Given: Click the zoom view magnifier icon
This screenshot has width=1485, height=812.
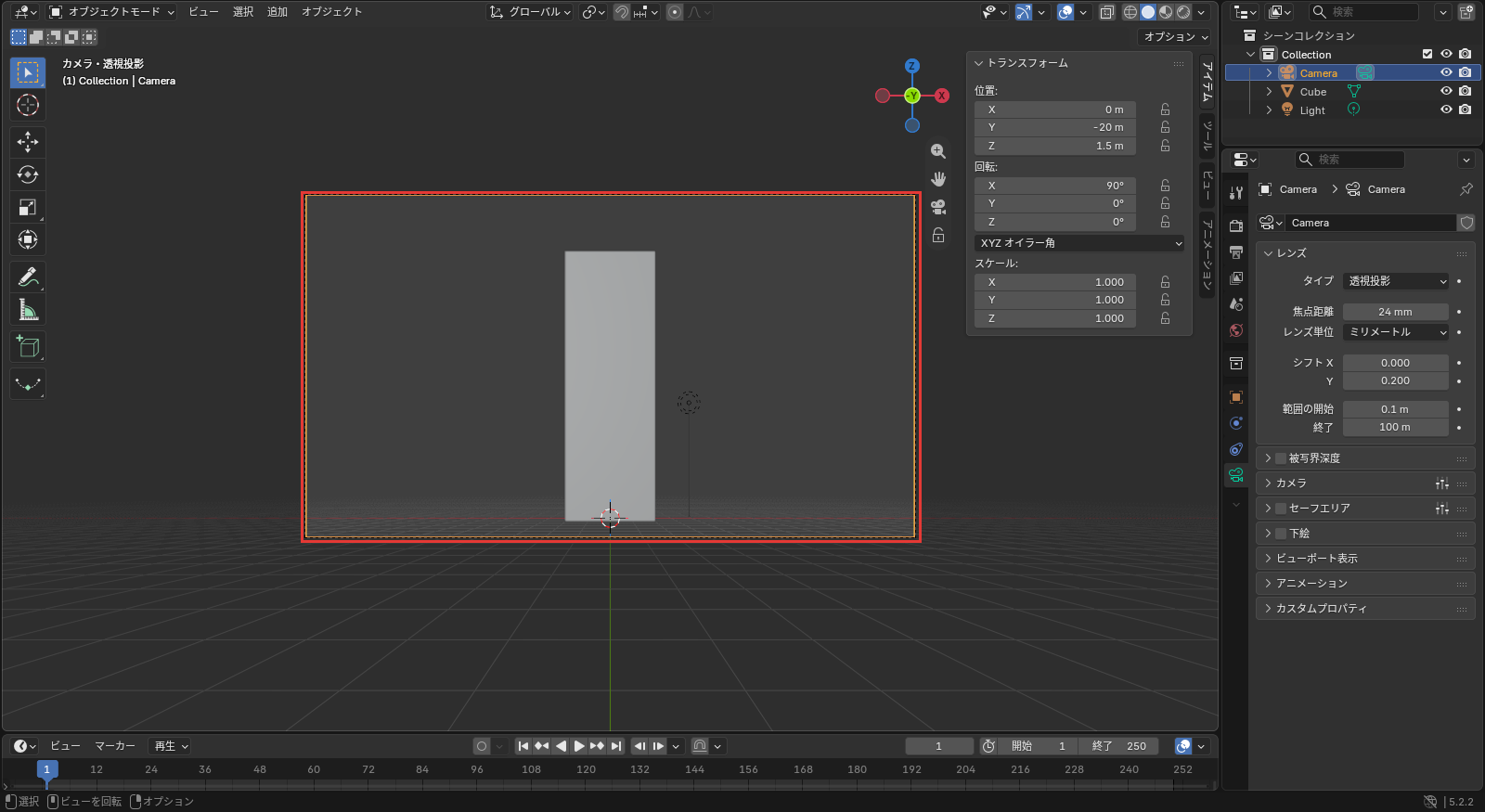Looking at the screenshot, I should pyautogui.click(x=938, y=151).
